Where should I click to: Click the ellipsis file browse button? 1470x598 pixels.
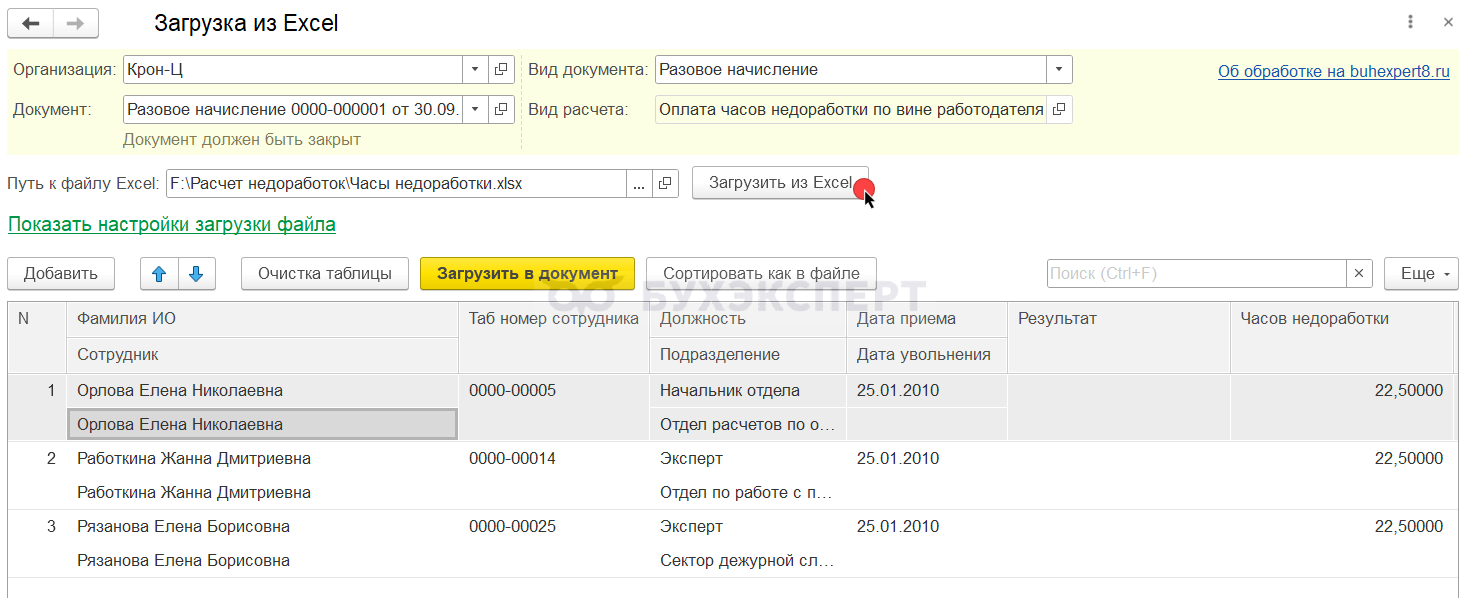click(640, 184)
